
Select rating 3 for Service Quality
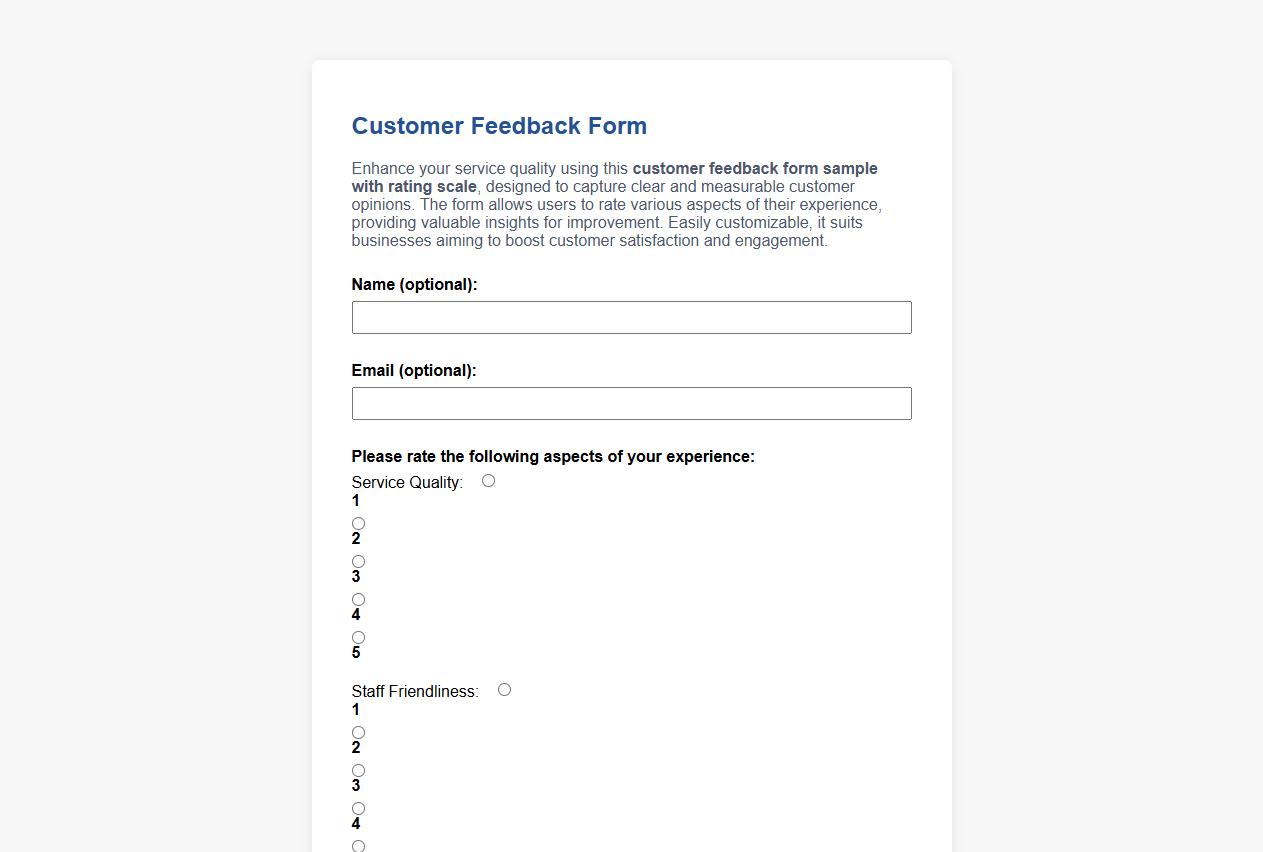tap(358, 561)
